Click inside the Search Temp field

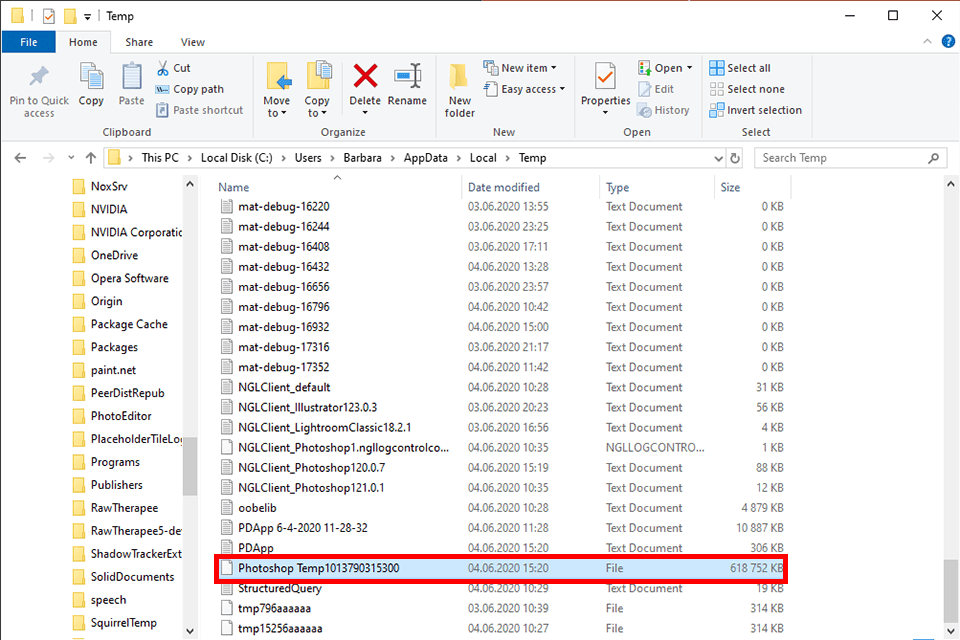pyautogui.click(x=850, y=157)
